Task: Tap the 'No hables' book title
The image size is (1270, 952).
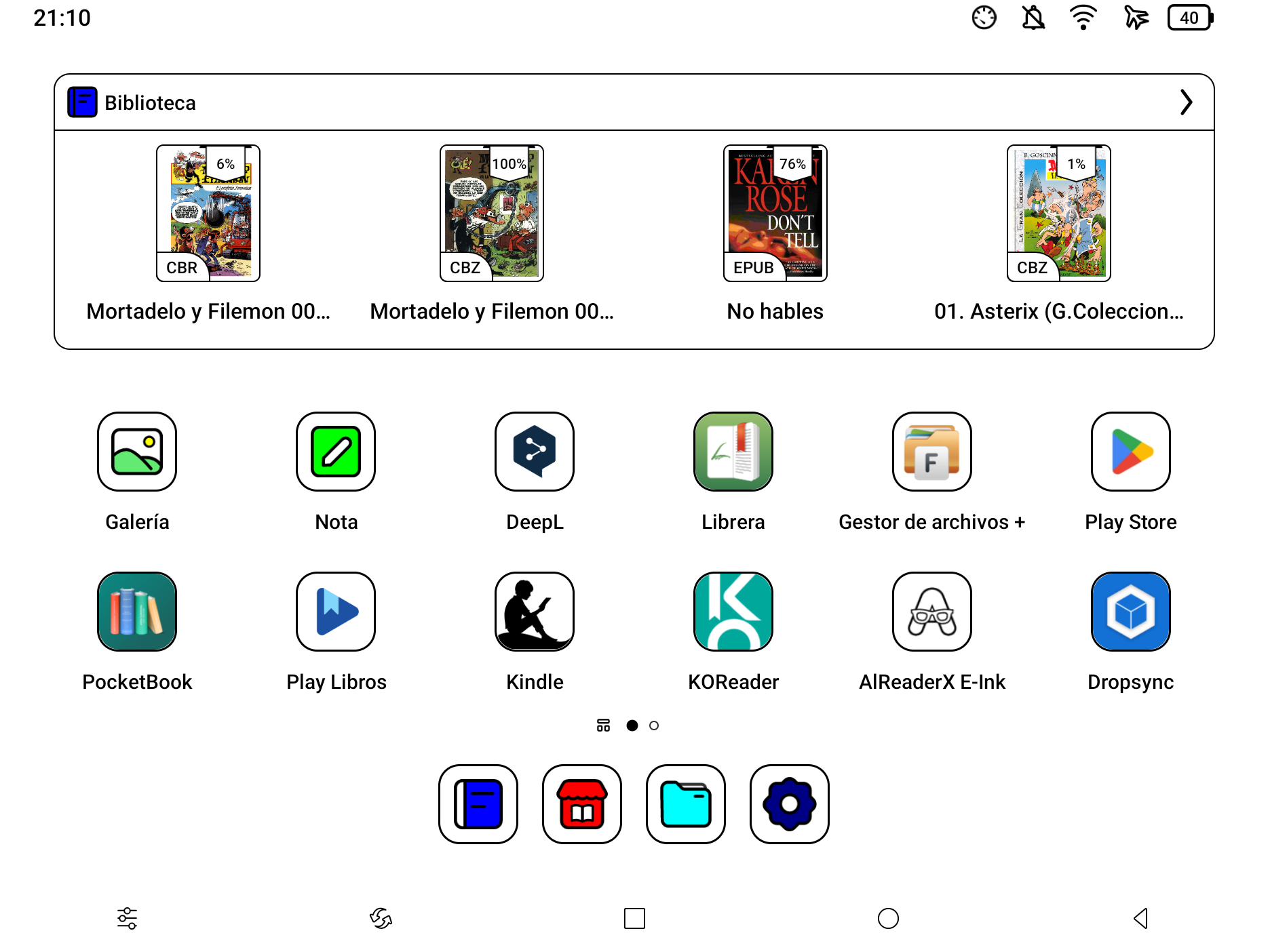Action: pyautogui.click(x=775, y=311)
